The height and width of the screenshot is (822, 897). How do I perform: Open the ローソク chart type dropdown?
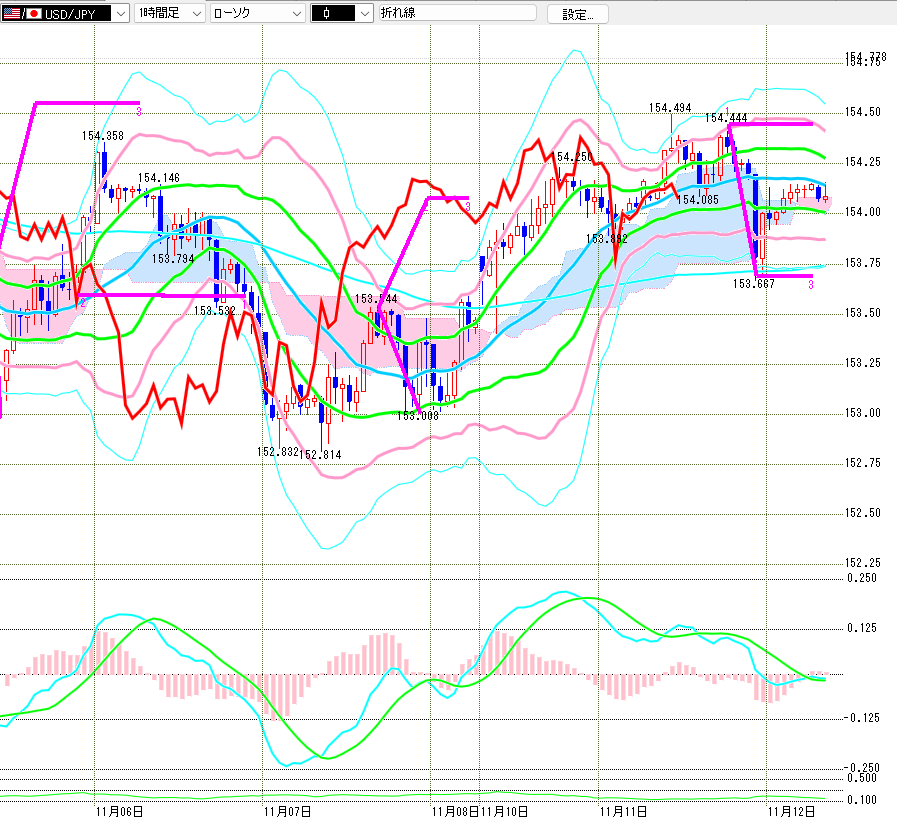pyautogui.click(x=297, y=14)
